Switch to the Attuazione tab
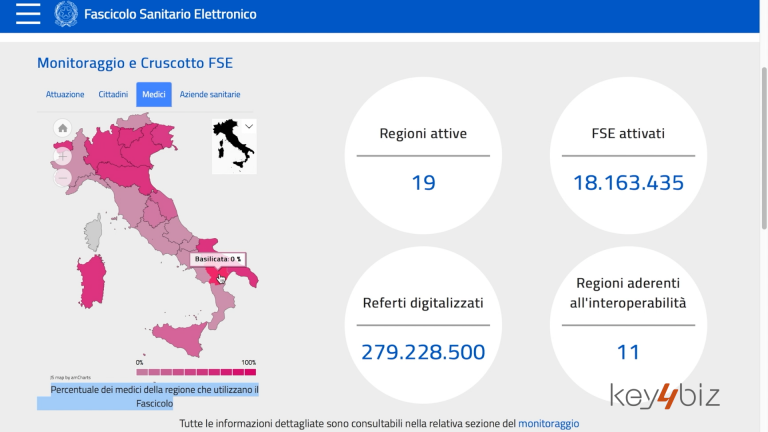 pyautogui.click(x=65, y=95)
